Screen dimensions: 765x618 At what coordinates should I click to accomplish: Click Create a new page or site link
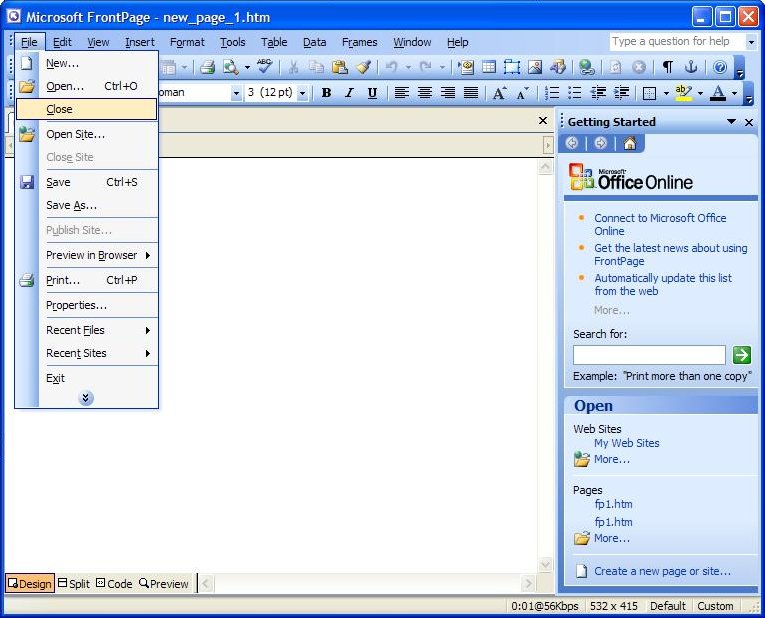click(662, 571)
